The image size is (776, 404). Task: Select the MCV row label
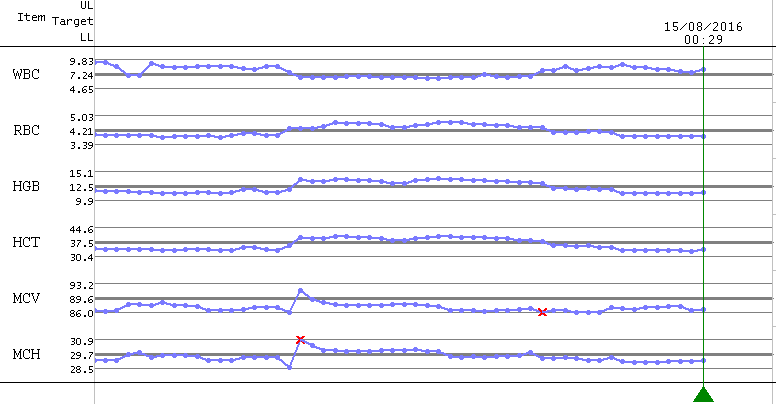pos(26,299)
